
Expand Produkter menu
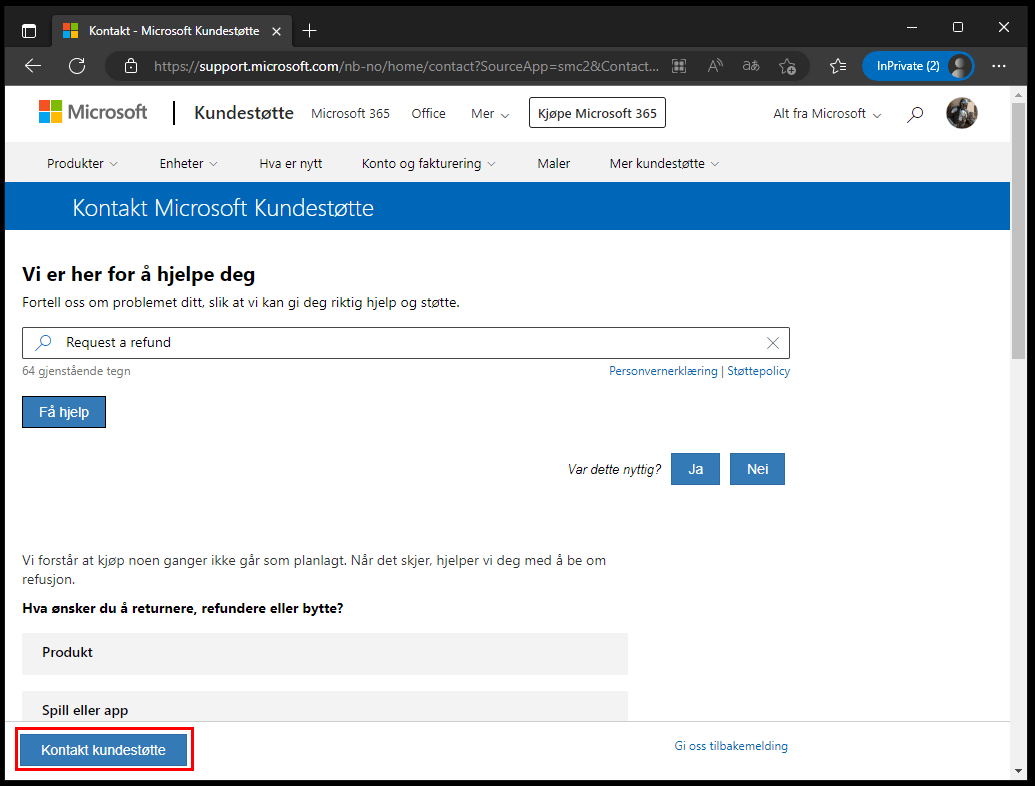click(x=82, y=164)
